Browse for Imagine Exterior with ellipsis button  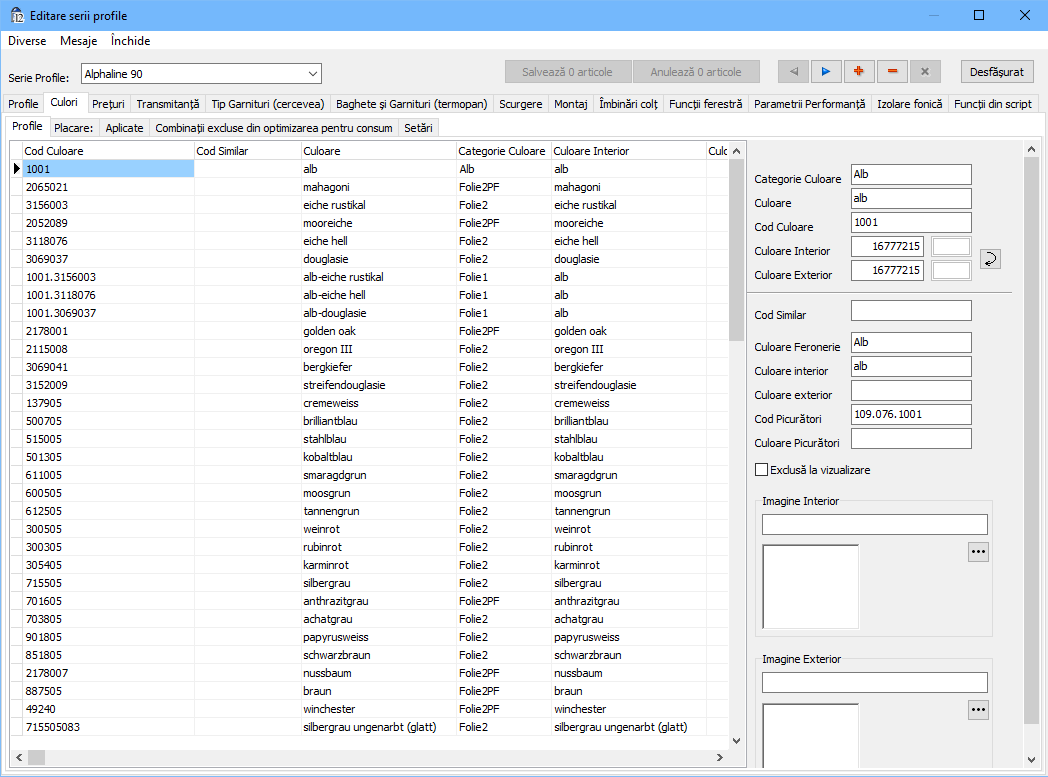(x=978, y=709)
